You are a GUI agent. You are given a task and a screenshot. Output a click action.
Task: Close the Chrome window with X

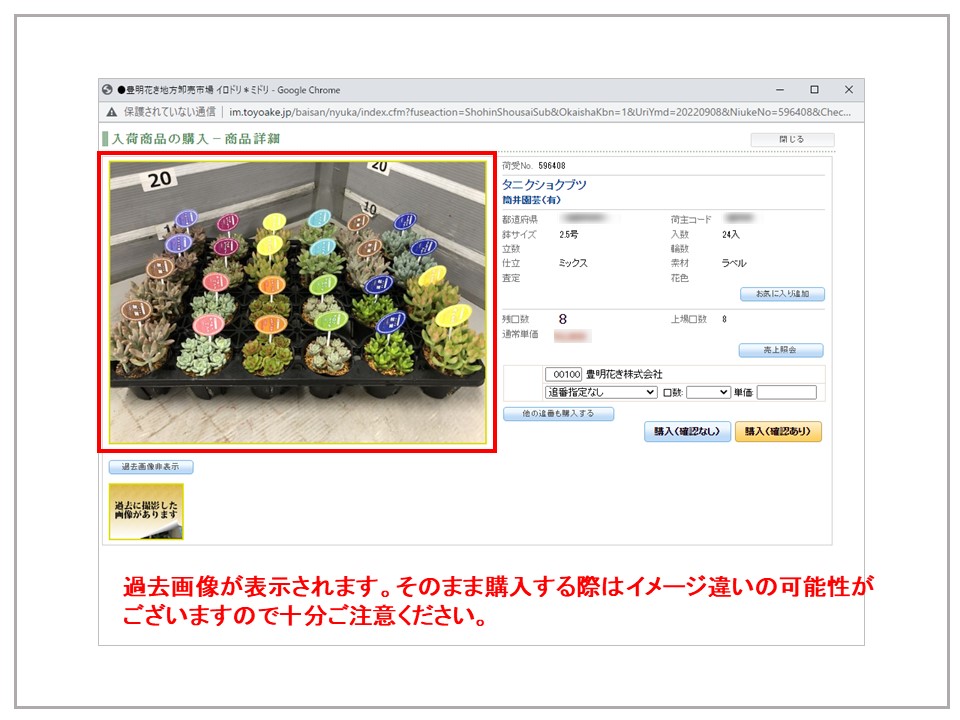[848, 90]
